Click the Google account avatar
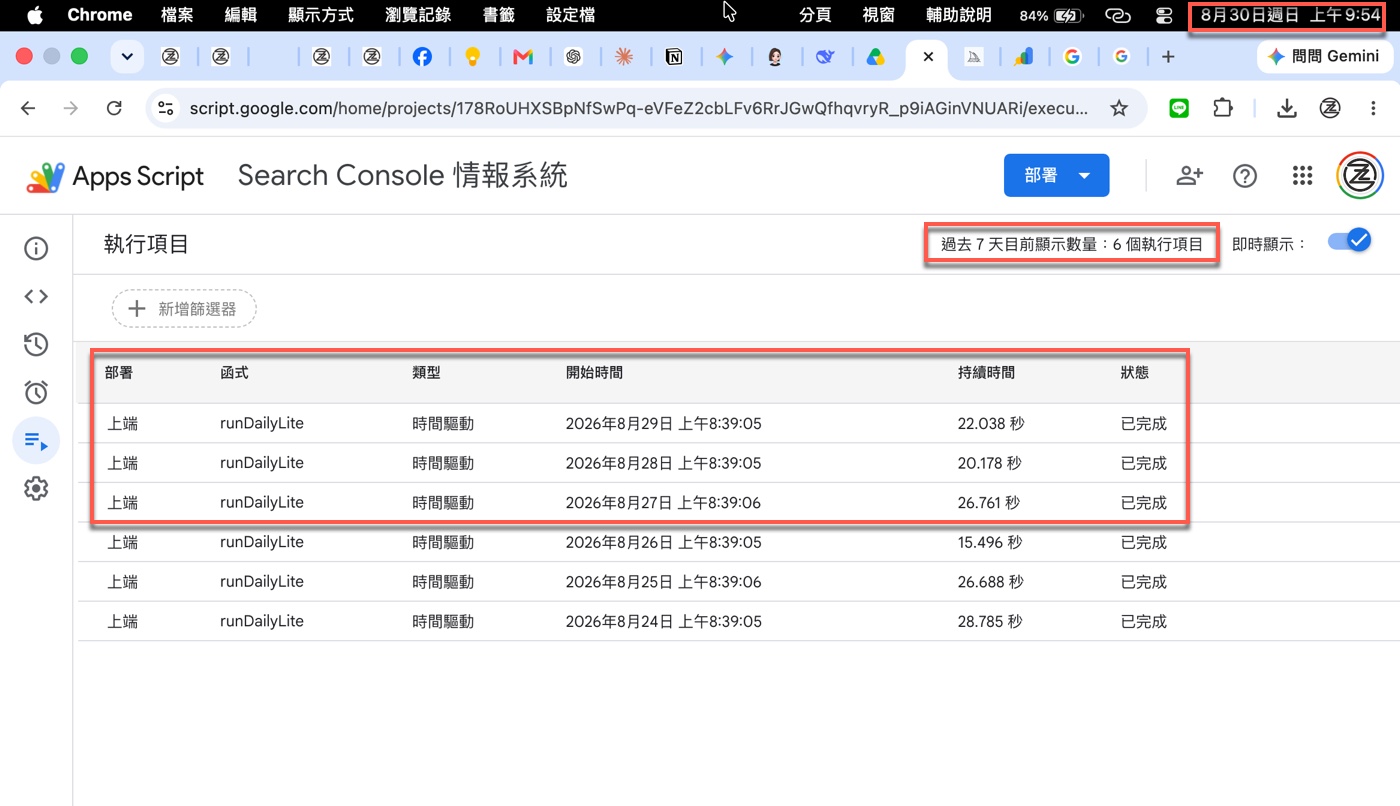This screenshot has height=806, width=1400. pyautogui.click(x=1360, y=176)
